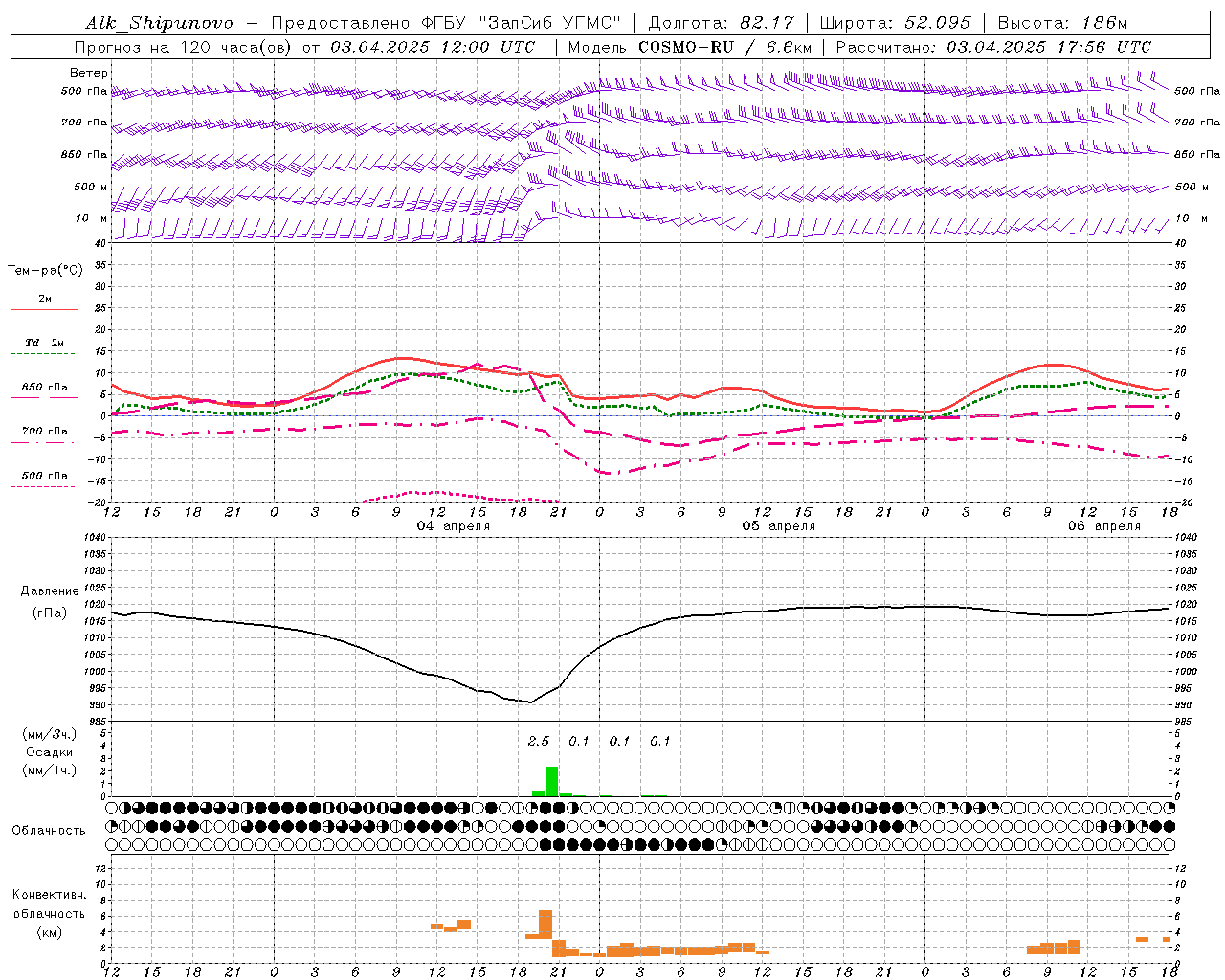This screenshot has height=980, width=1225.
Task: Click the '06 апреля' date label
Action: pyautogui.click(x=1104, y=526)
